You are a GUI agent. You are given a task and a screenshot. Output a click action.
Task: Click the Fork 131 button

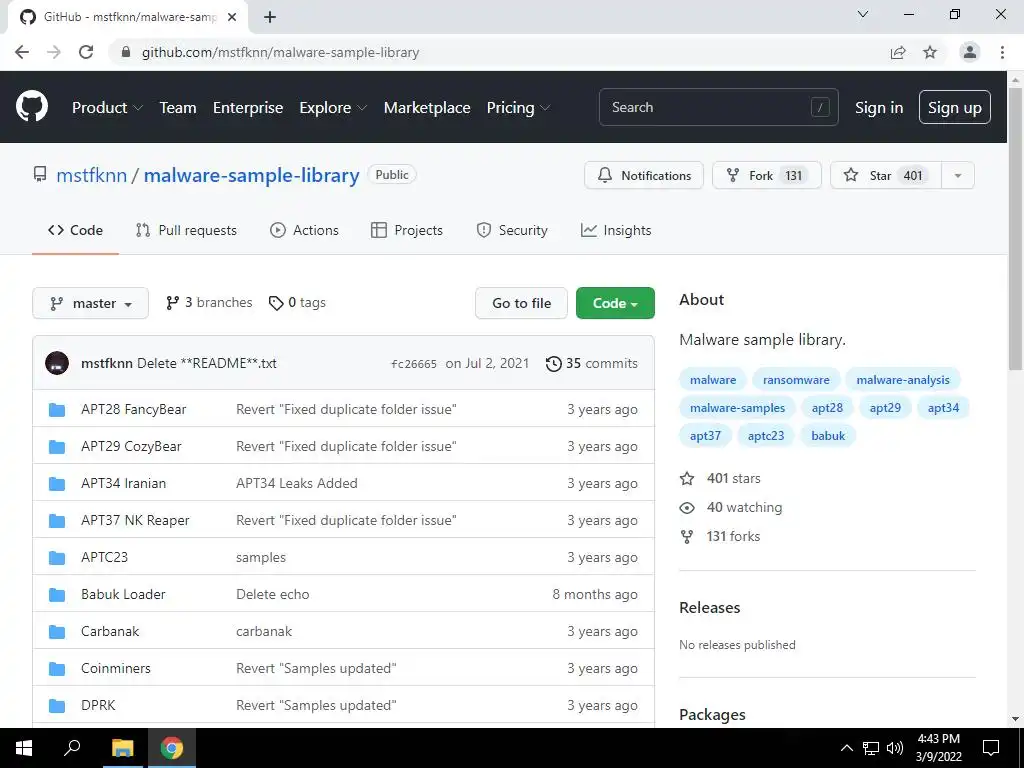coord(767,176)
